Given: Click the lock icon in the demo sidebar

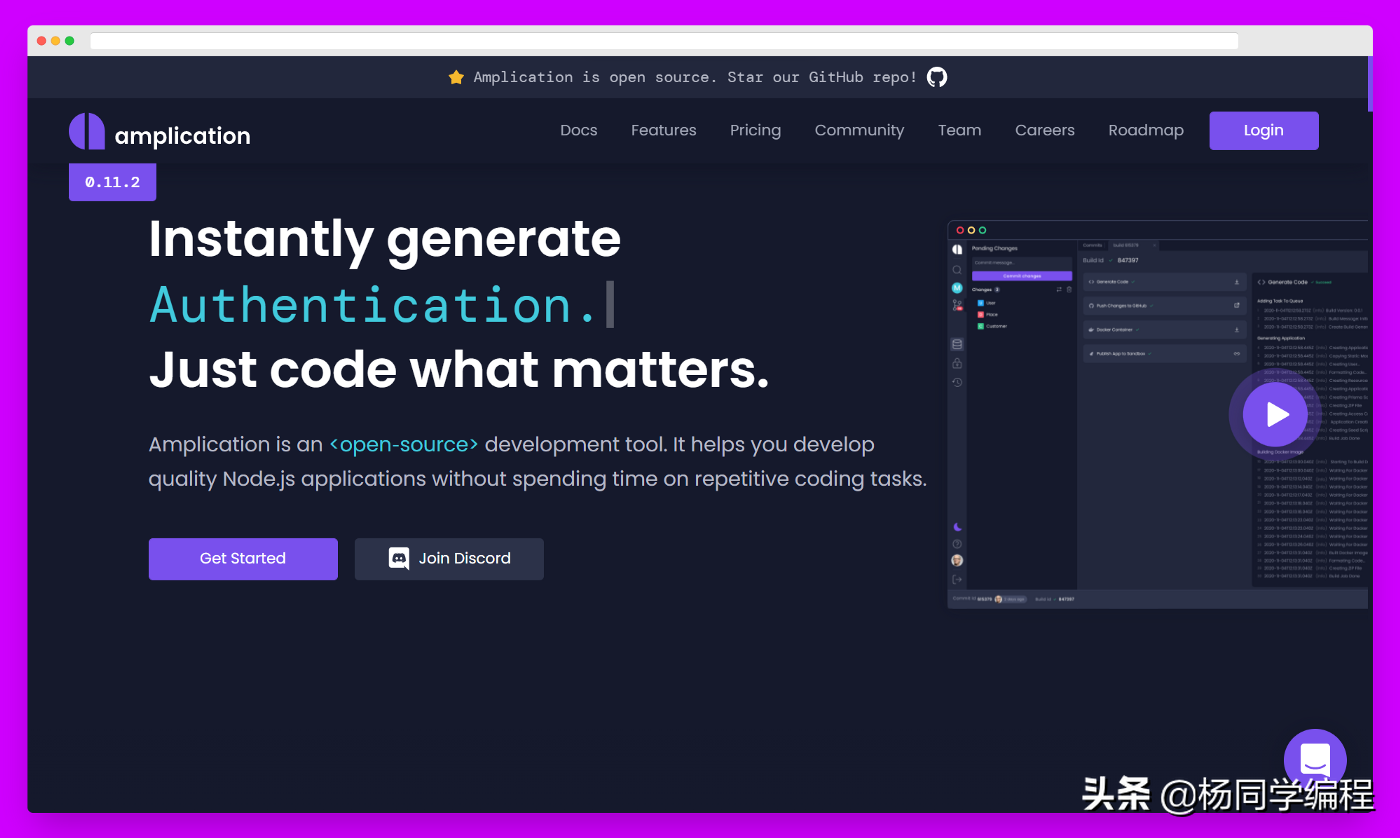Looking at the screenshot, I should (957, 363).
